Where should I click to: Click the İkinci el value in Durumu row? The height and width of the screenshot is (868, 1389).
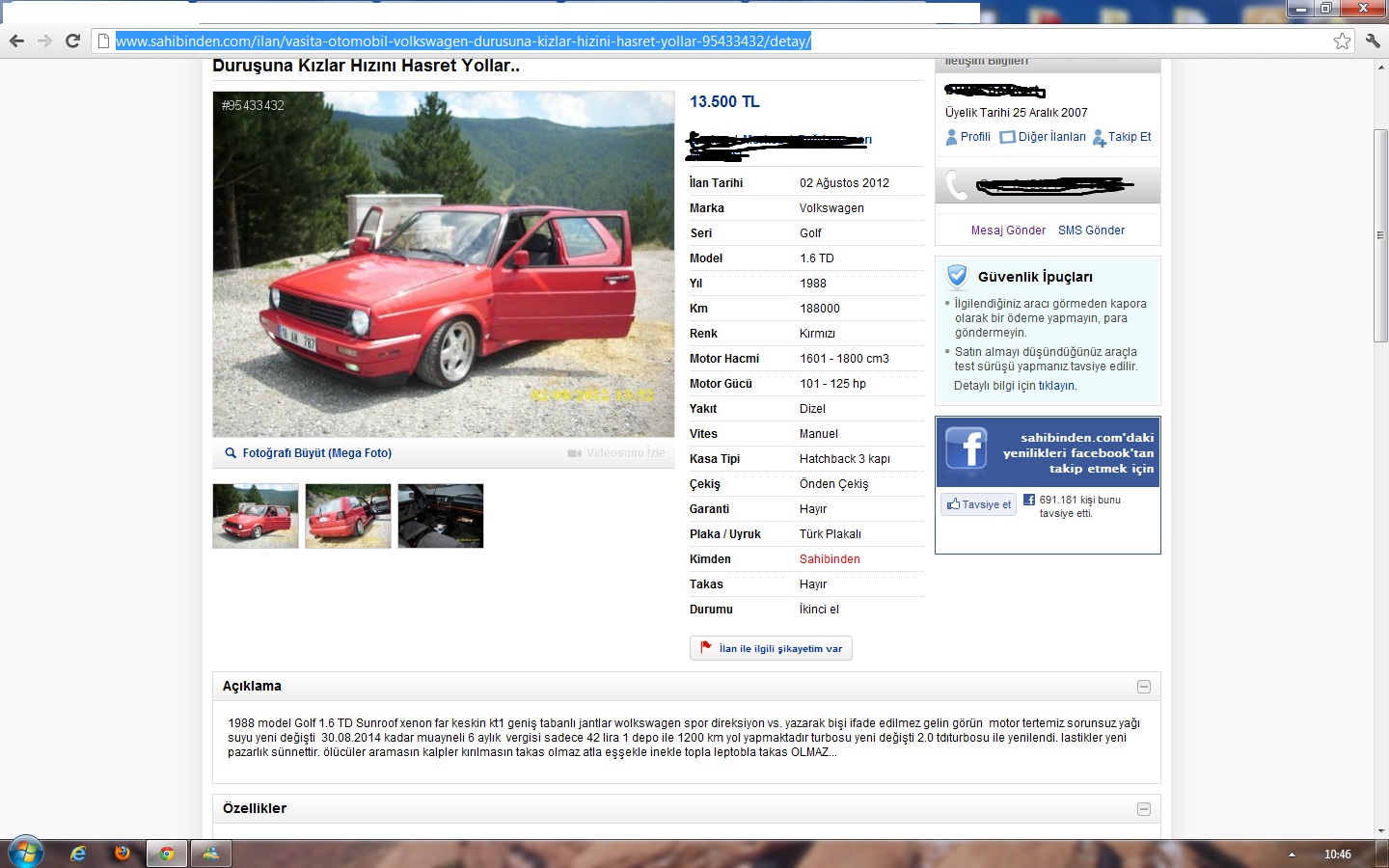point(819,610)
